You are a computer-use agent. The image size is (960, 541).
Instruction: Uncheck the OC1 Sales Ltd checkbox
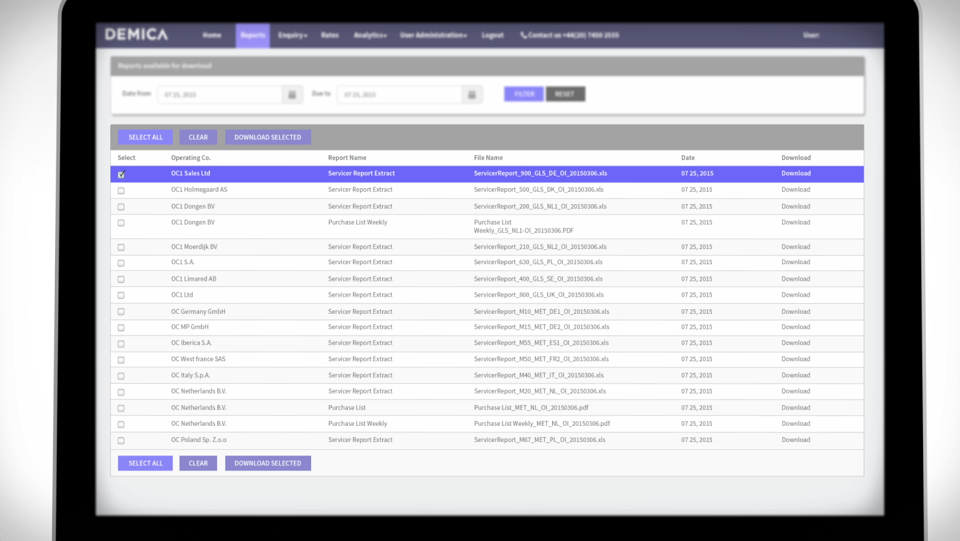click(121, 174)
